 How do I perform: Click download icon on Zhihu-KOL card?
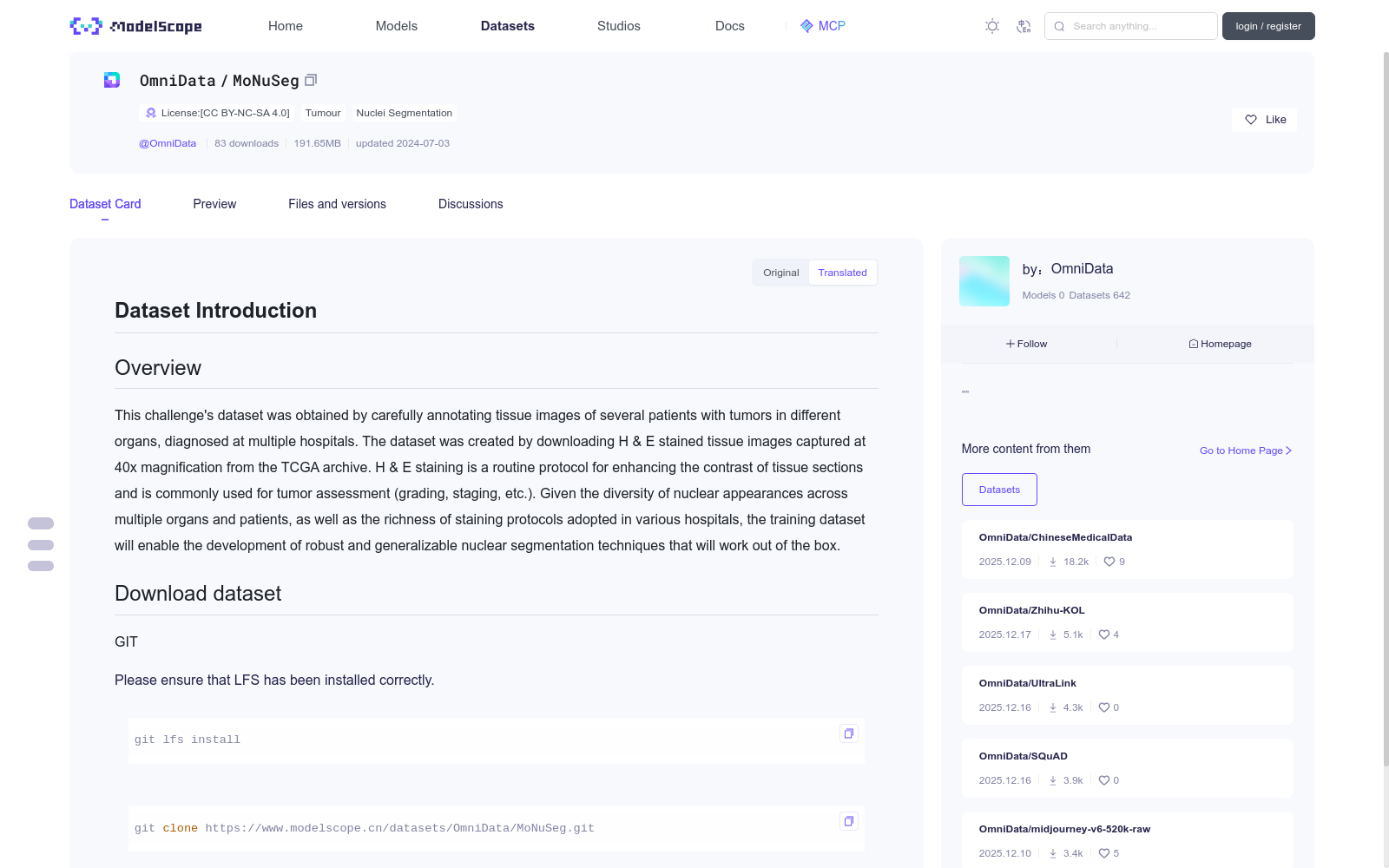tap(1053, 635)
